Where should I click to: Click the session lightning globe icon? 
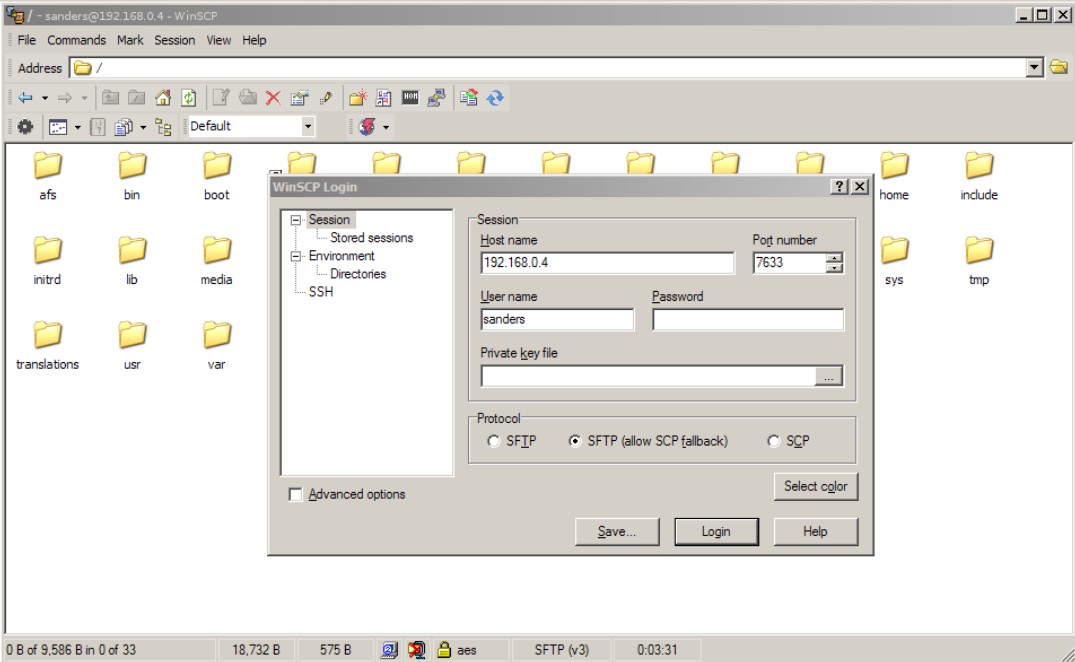point(367,127)
